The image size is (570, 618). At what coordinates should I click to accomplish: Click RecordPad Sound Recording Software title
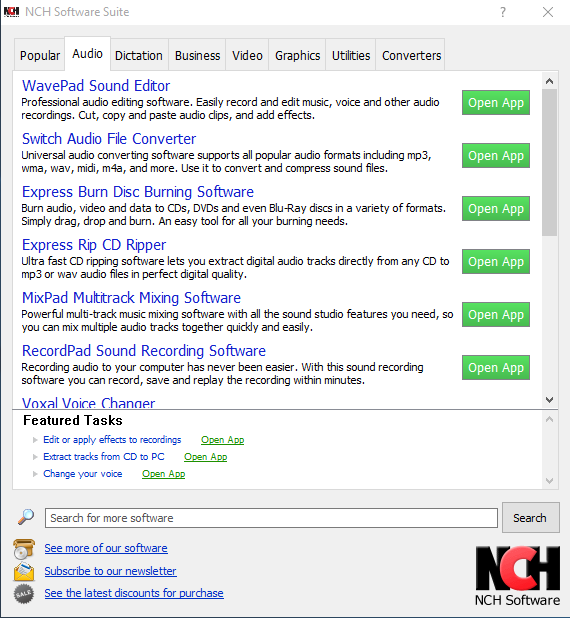point(143,351)
